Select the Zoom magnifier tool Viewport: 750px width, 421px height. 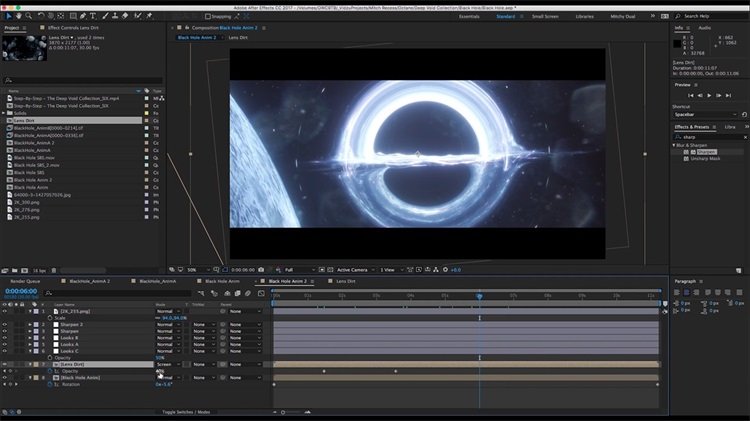(29, 16)
